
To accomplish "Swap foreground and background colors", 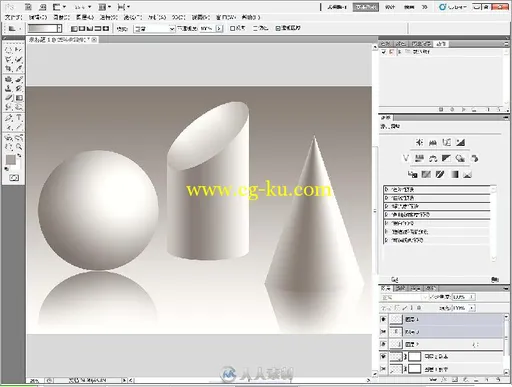I will 19,155.
